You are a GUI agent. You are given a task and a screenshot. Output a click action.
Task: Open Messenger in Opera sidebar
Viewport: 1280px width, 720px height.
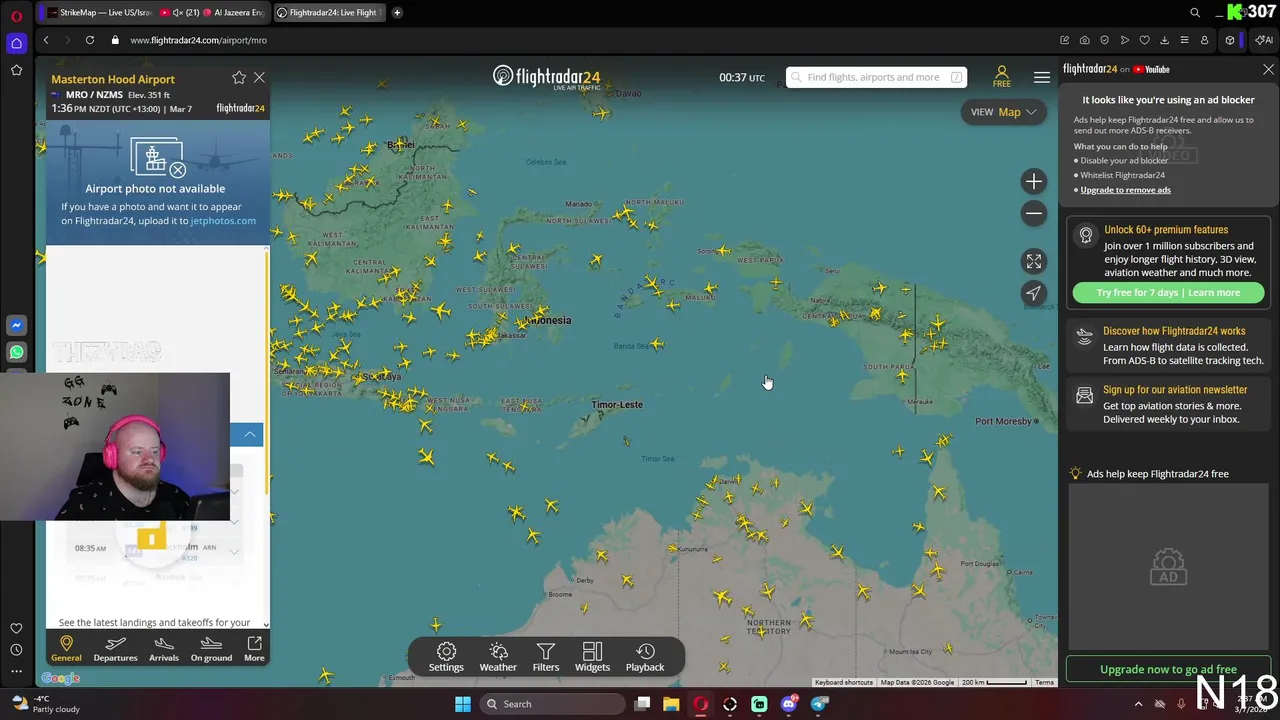pos(16,325)
